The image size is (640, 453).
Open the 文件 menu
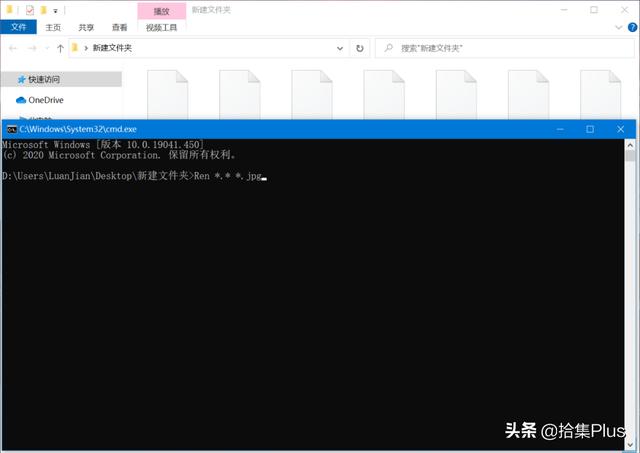18,28
